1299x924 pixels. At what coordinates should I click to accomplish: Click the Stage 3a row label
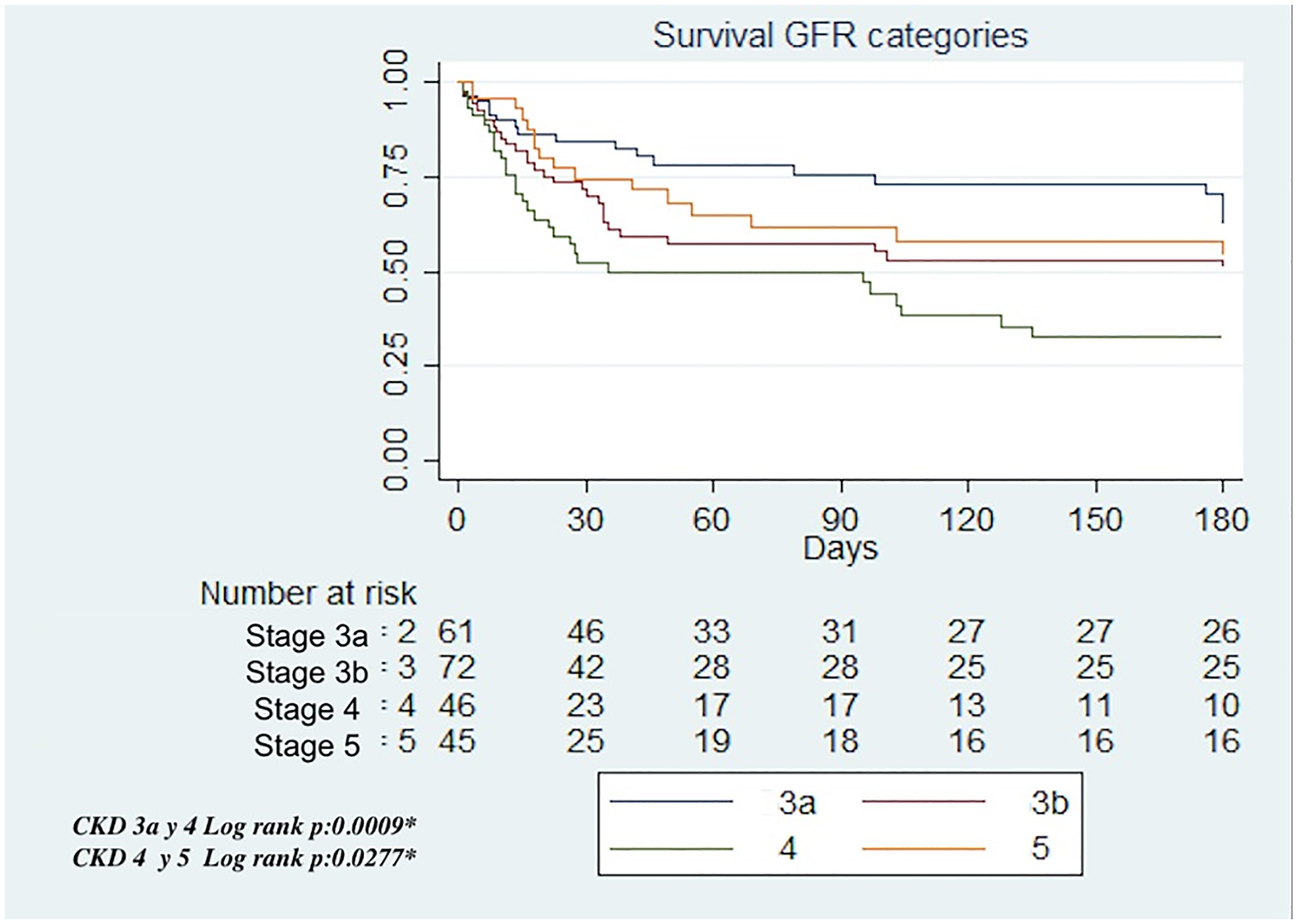coord(307,635)
